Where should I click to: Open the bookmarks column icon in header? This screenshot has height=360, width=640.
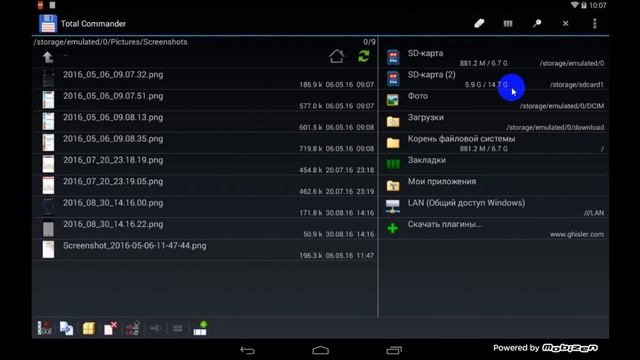(508, 23)
